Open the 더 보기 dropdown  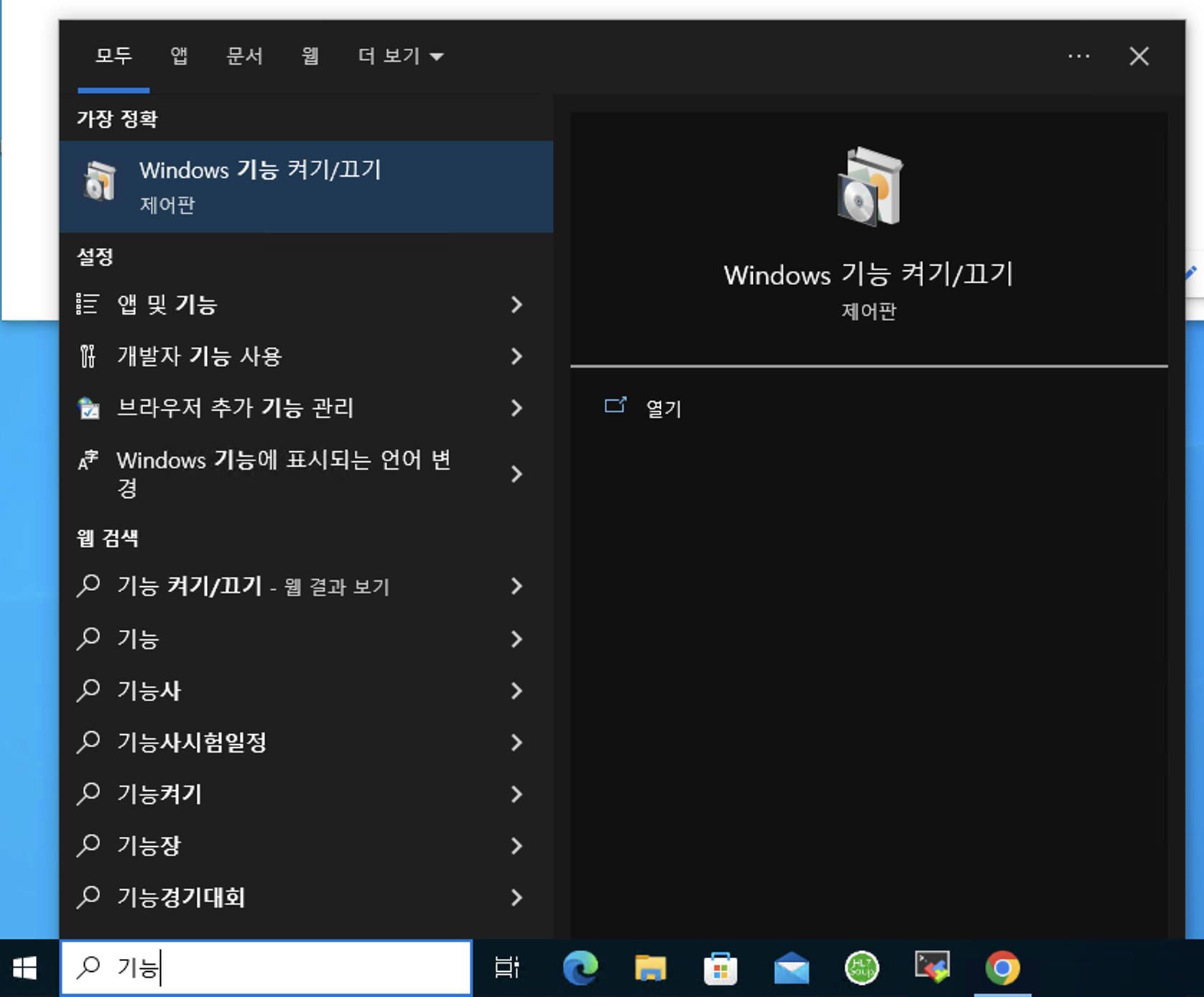pyautogui.click(x=401, y=56)
